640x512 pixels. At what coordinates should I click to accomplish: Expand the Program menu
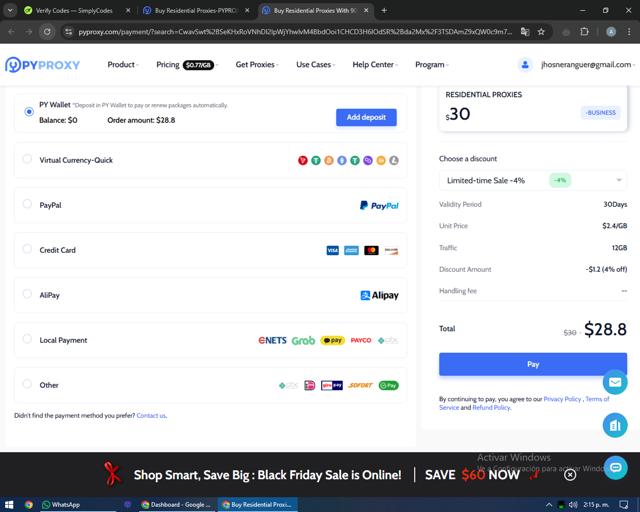[431, 65]
